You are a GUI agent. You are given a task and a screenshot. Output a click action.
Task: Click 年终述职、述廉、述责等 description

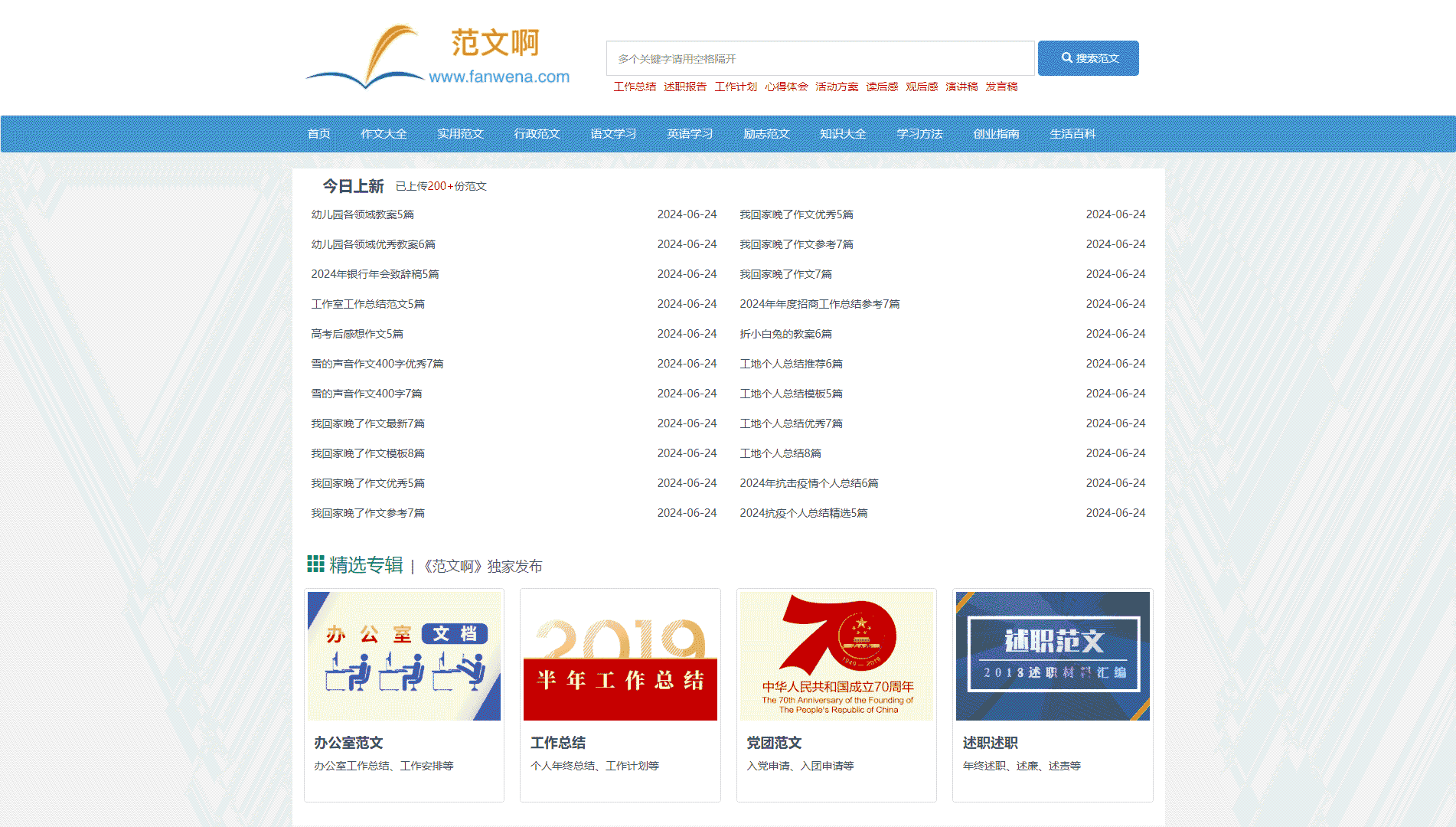[x=1022, y=766]
